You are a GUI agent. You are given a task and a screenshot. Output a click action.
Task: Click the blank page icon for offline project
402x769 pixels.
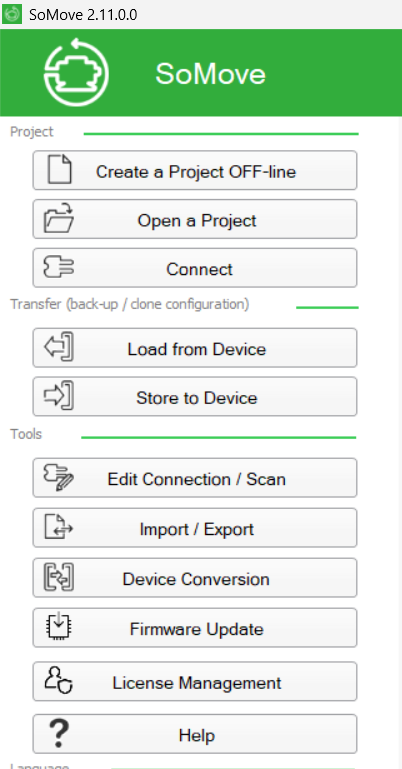click(59, 170)
